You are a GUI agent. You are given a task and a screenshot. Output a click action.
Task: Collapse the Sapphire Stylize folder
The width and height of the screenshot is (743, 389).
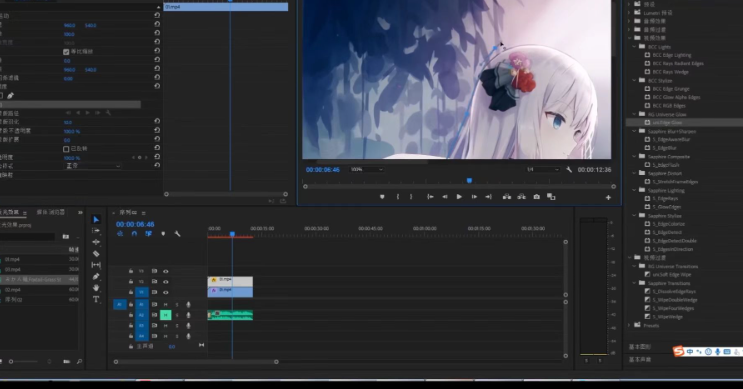pyautogui.click(x=634, y=216)
